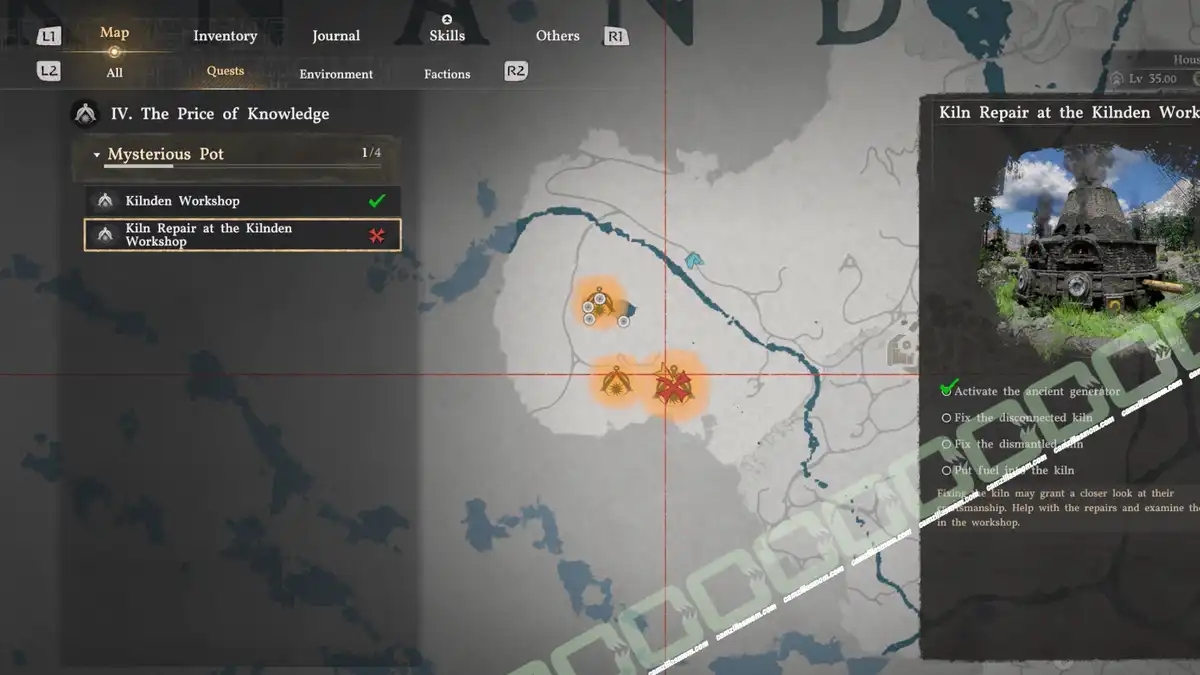The height and width of the screenshot is (675, 1200).
Task: Click the gray town icon on map
Action: click(903, 349)
